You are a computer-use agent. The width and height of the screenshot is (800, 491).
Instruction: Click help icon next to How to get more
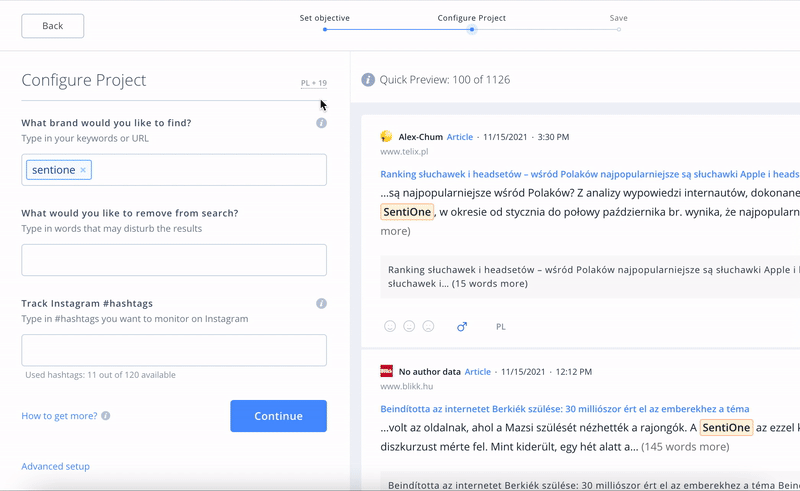(106, 416)
